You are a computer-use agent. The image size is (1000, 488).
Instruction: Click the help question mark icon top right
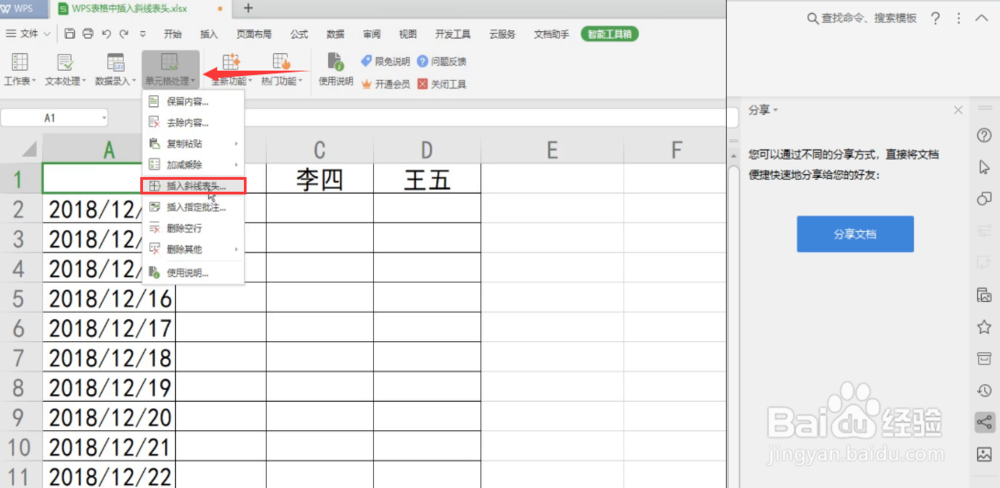[935, 18]
